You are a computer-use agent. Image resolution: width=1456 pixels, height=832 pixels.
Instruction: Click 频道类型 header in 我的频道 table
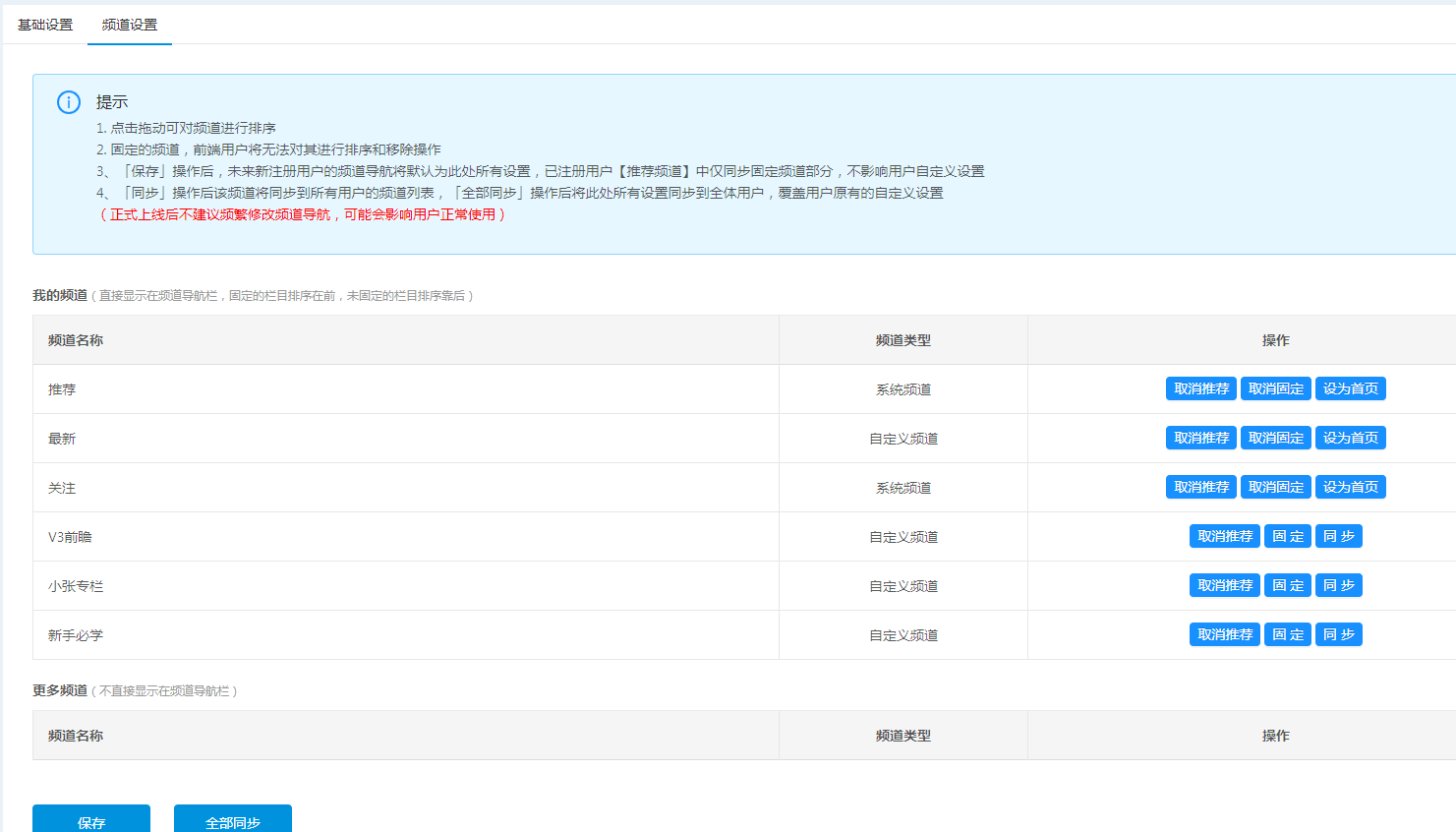[x=903, y=340]
